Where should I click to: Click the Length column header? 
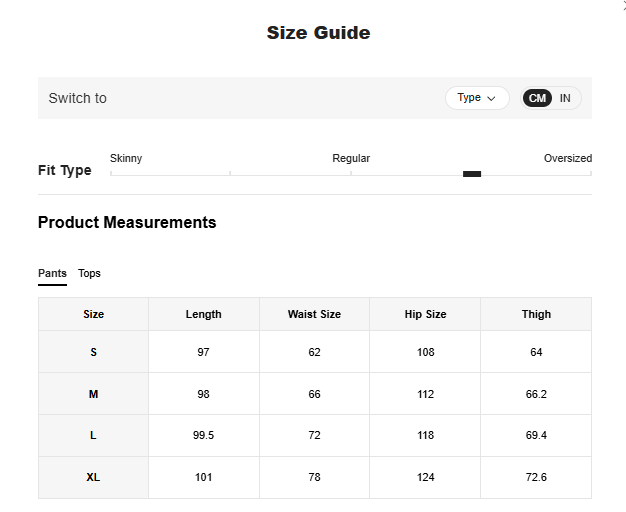(203, 314)
